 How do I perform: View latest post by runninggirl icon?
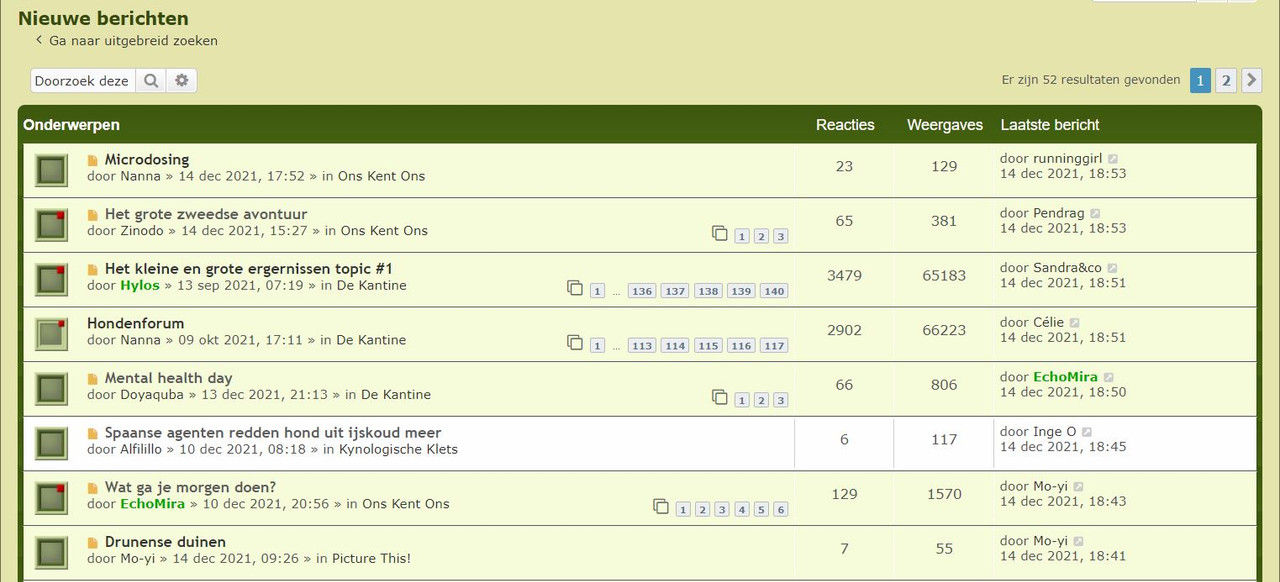click(1113, 159)
